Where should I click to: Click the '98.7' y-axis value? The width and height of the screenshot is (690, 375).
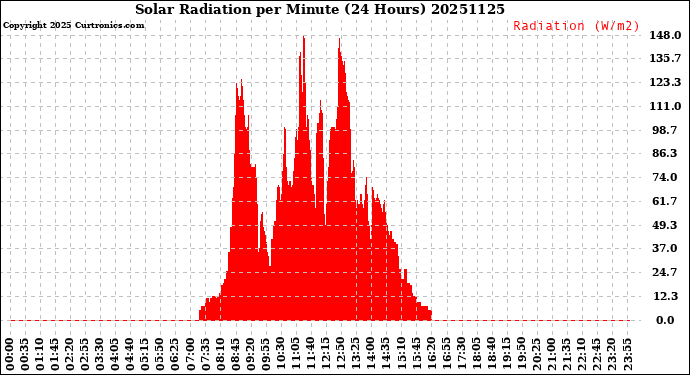click(664, 130)
